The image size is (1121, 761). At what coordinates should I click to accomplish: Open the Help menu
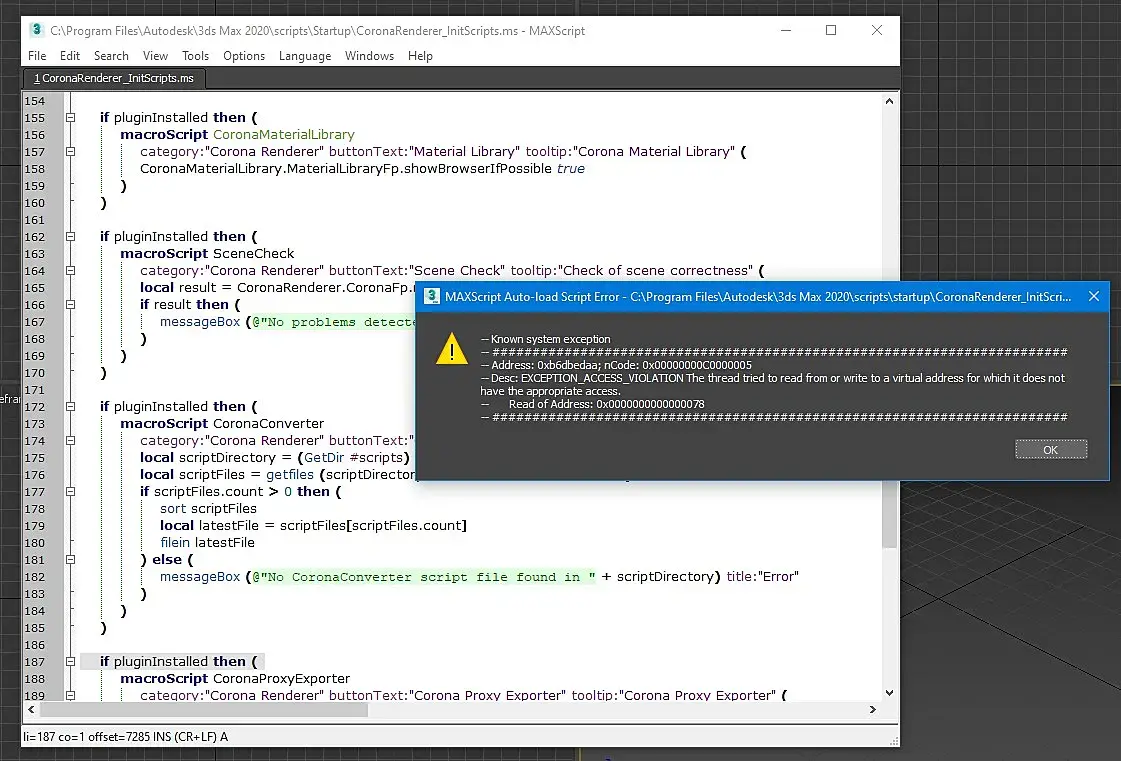[x=420, y=56]
